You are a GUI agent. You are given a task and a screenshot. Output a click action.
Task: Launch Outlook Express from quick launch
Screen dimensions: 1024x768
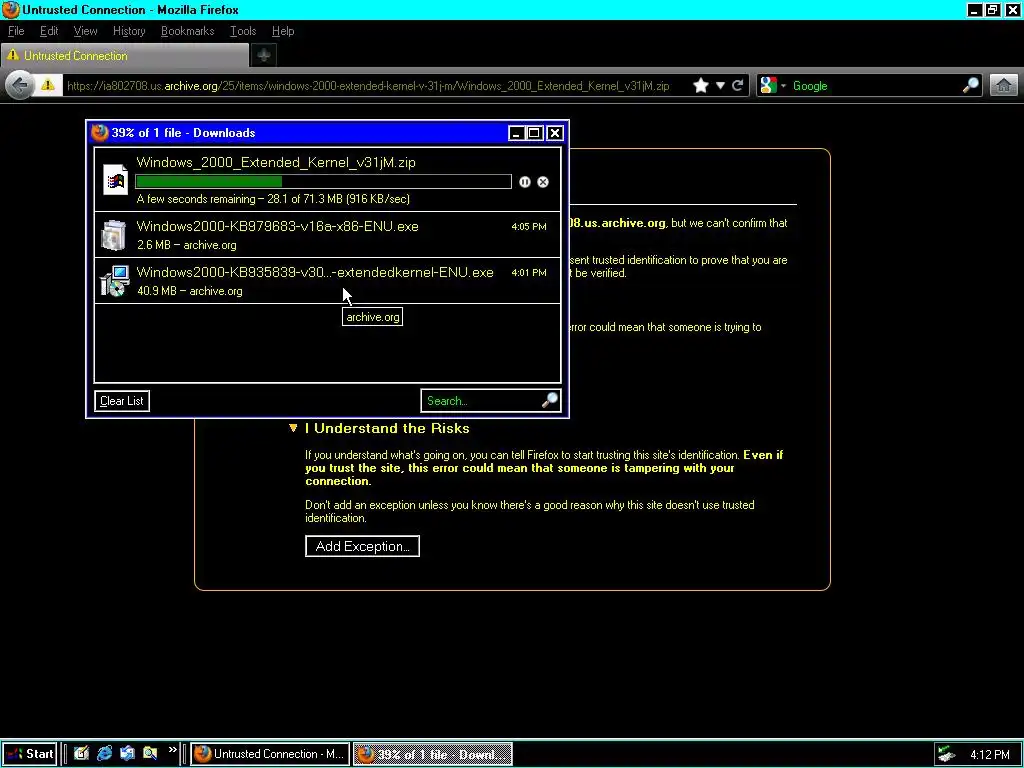(x=127, y=754)
